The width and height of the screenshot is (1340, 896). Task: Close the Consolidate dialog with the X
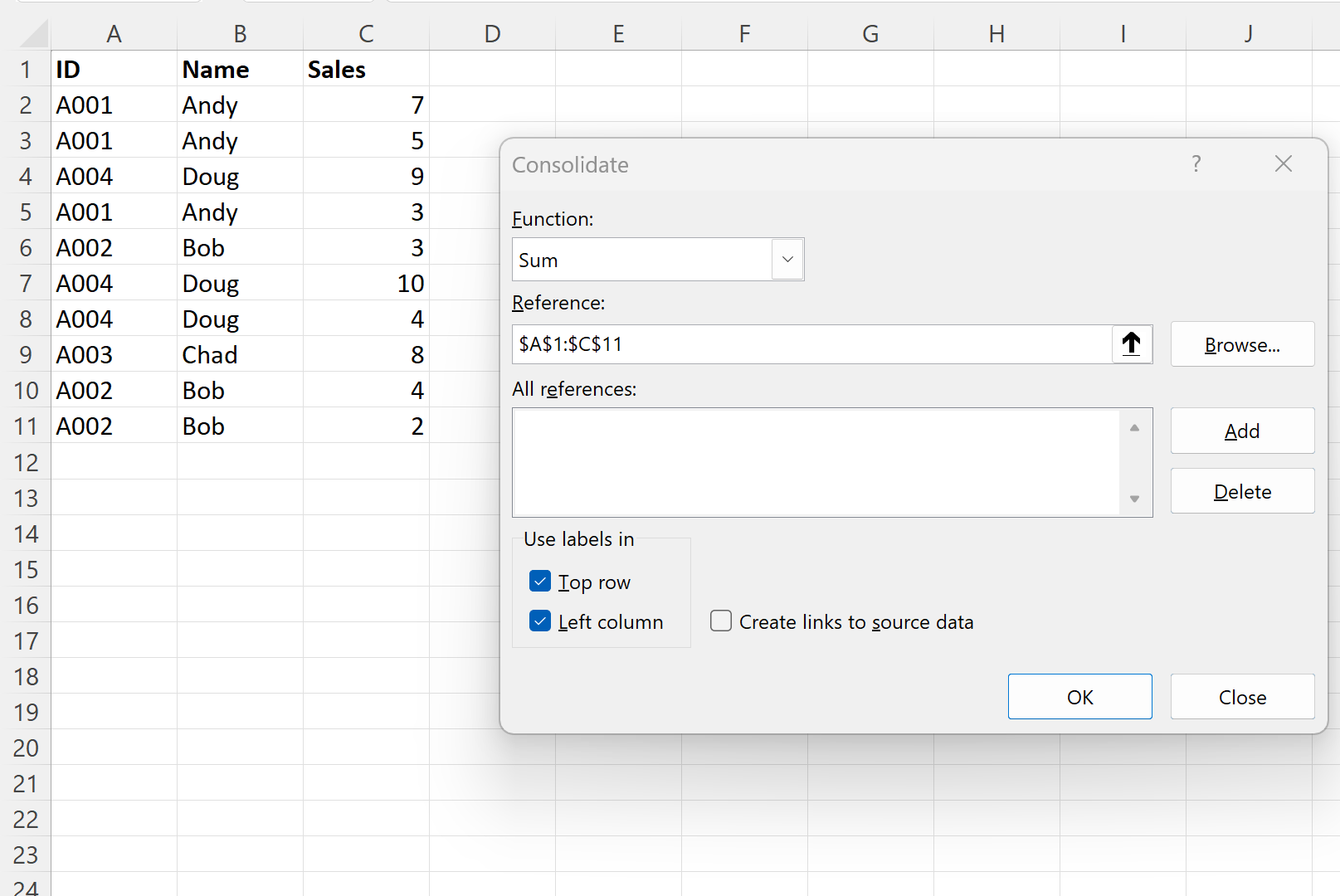coord(1284,163)
